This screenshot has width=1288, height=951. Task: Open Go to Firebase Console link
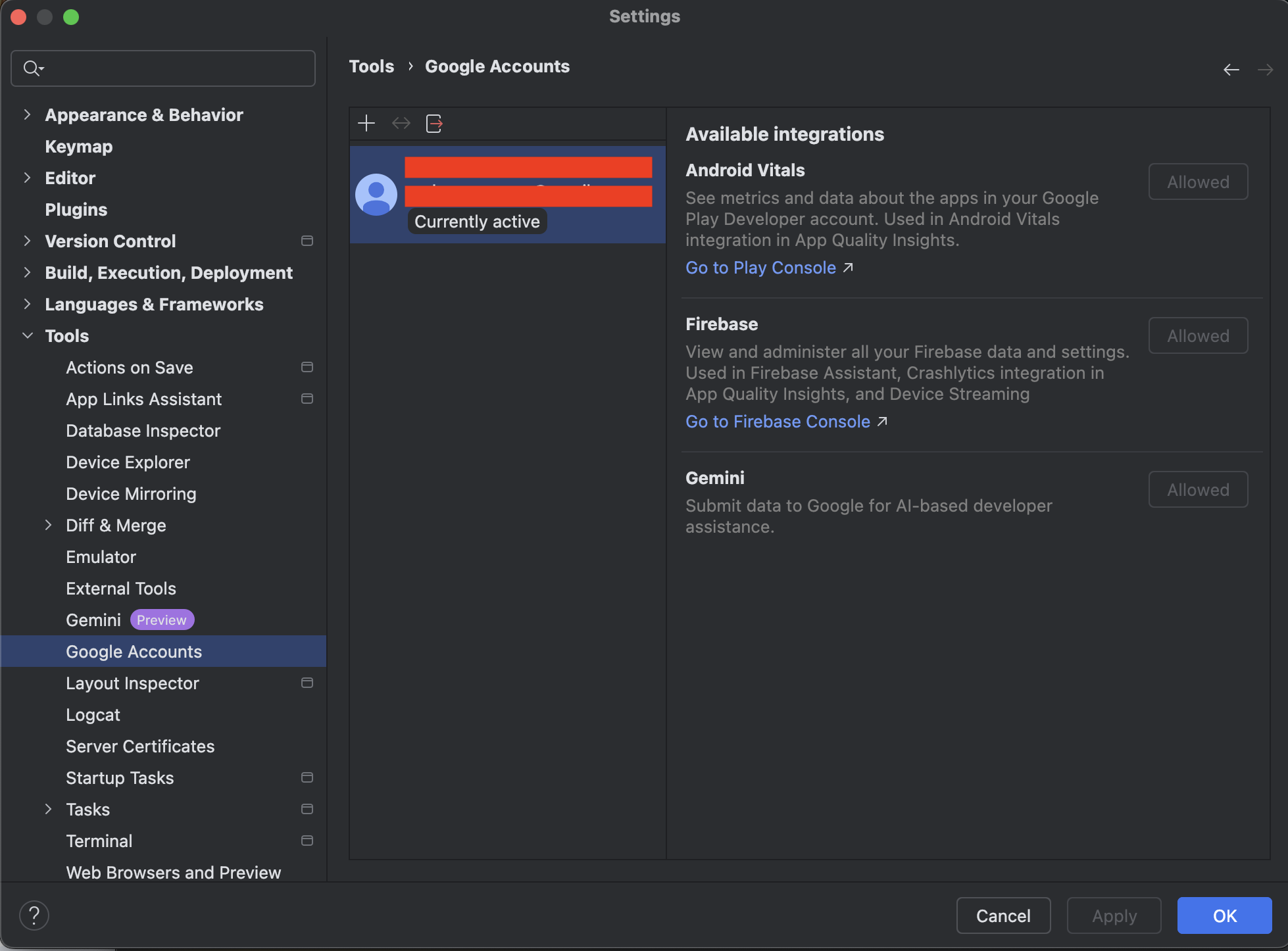778,422
